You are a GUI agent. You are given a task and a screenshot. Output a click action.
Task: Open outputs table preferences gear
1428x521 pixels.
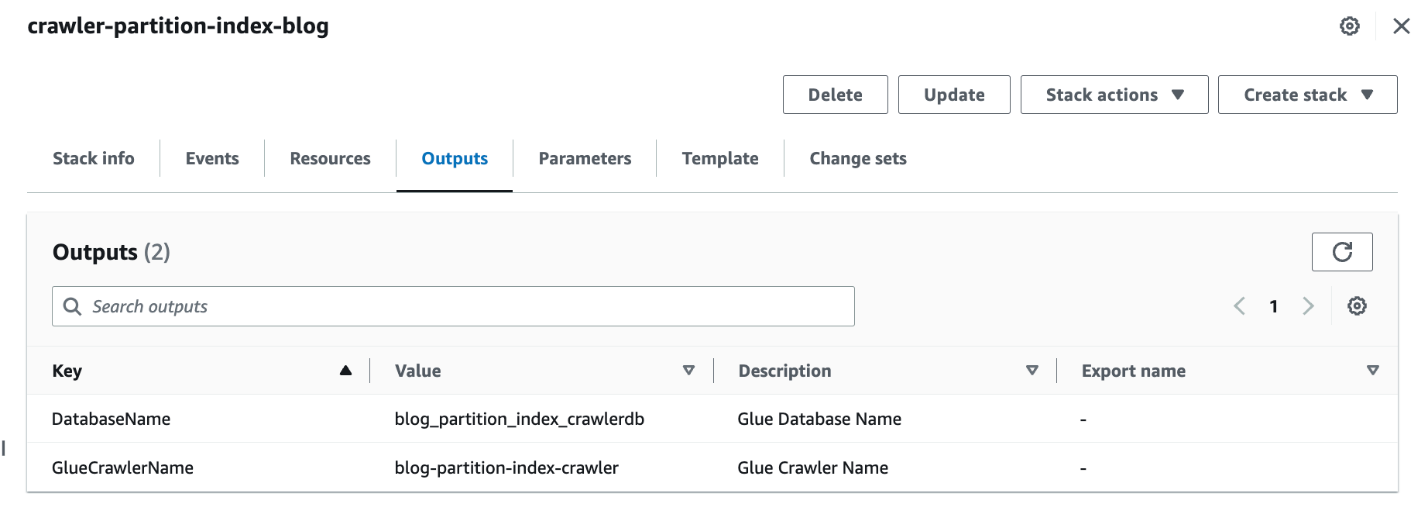point(1357,307)
